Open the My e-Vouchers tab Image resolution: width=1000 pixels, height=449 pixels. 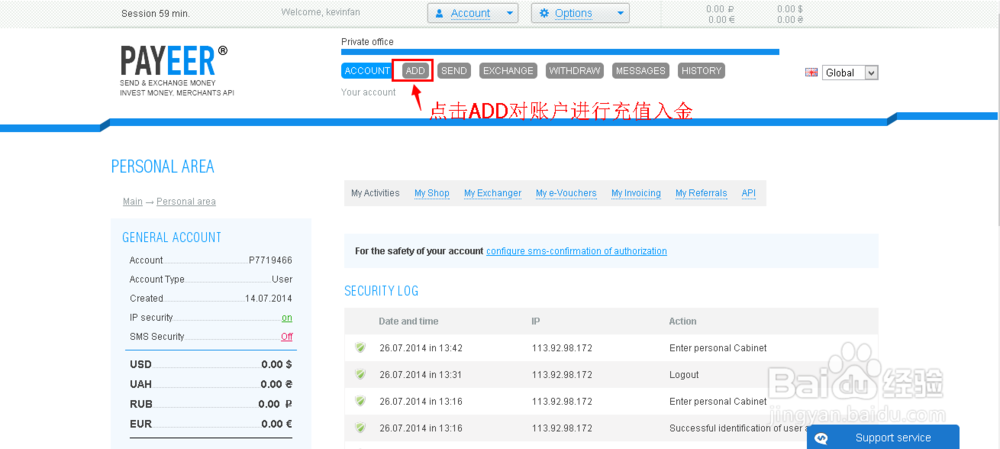coord(566,193)
